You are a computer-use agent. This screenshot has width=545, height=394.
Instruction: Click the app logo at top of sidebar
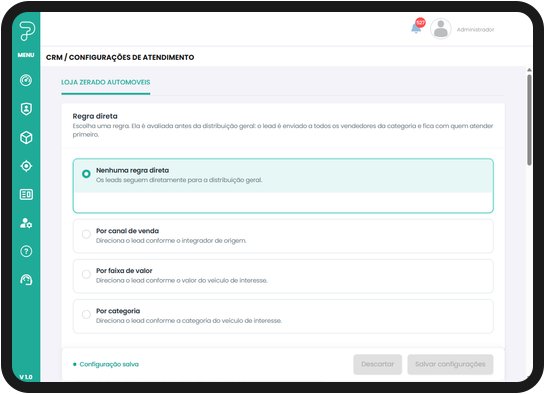27,31
